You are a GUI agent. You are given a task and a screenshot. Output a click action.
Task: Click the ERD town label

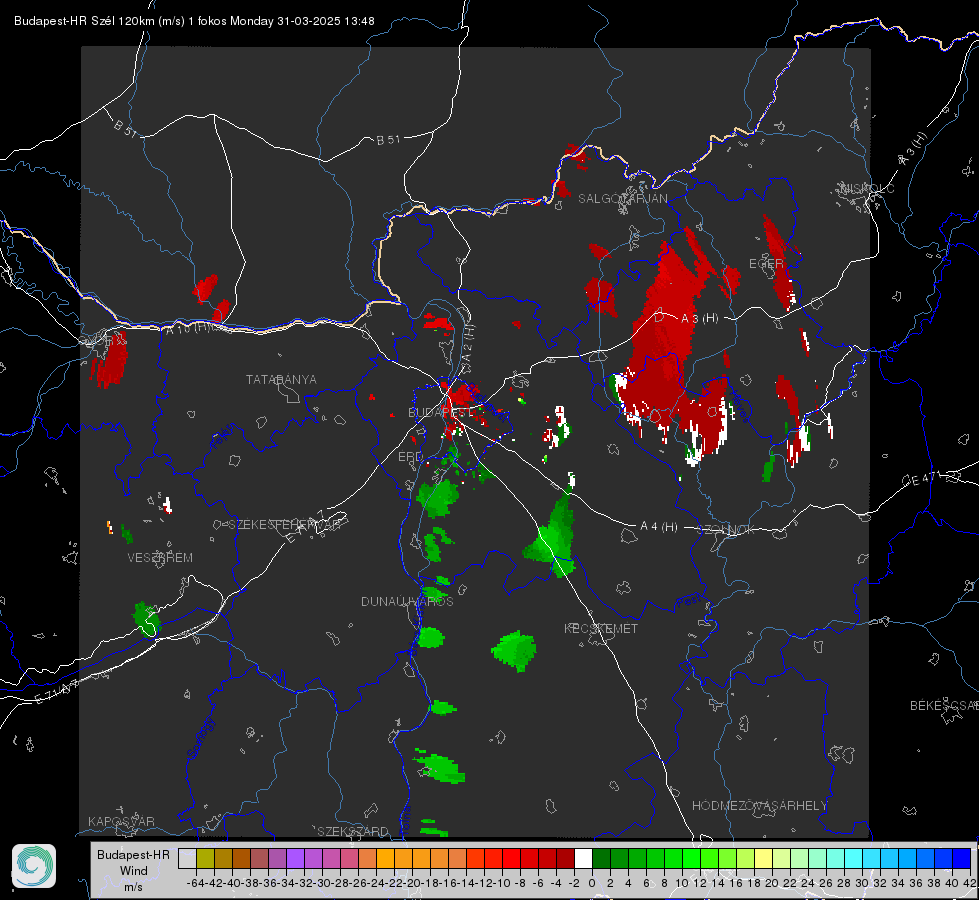[410, 457]
